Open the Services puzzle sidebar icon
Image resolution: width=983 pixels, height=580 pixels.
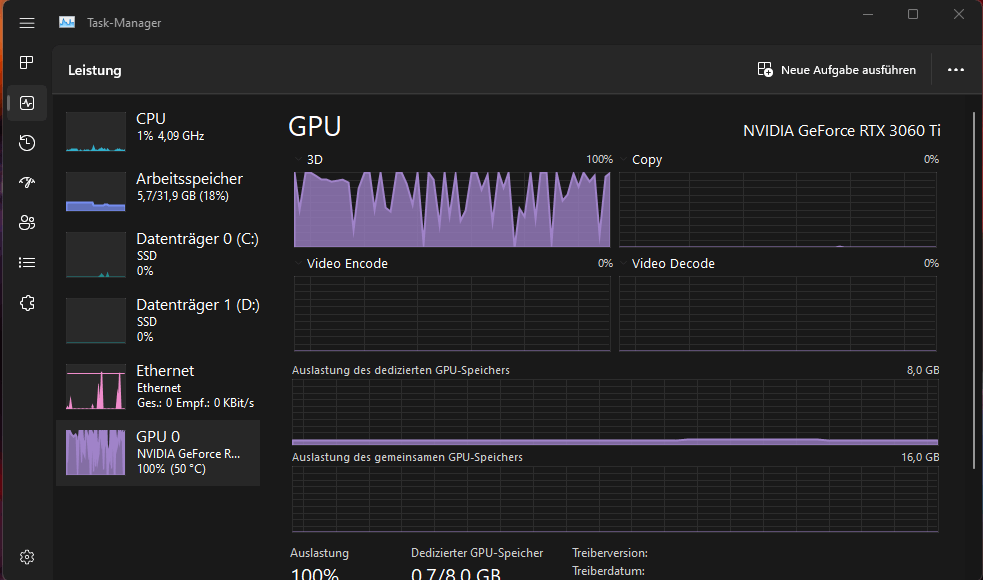click(x=27, y=303)
